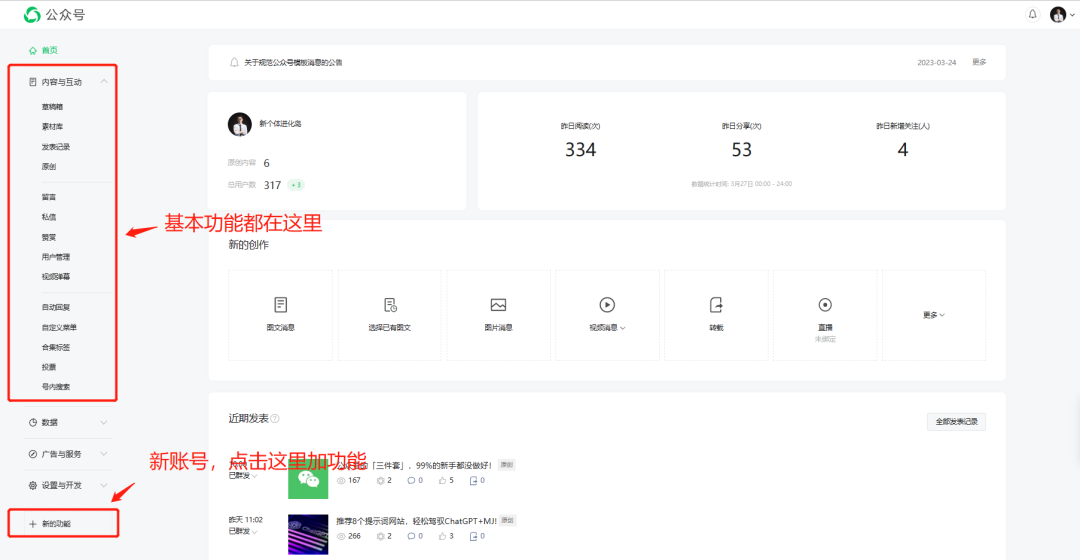Collapse the 内容与互动 sidebar section
The height and width of the screenshot is (560, 1080).
pos(104,82)
